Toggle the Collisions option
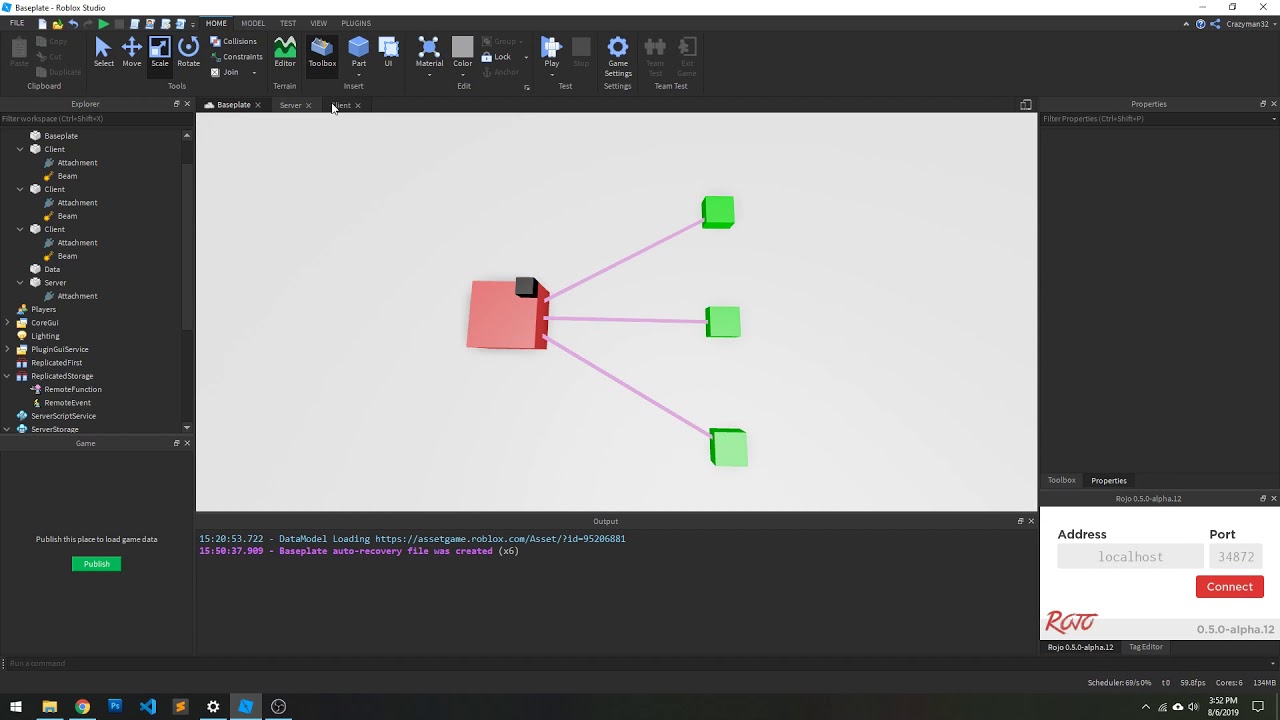The image size is (1280, 720). coord(234,41)
